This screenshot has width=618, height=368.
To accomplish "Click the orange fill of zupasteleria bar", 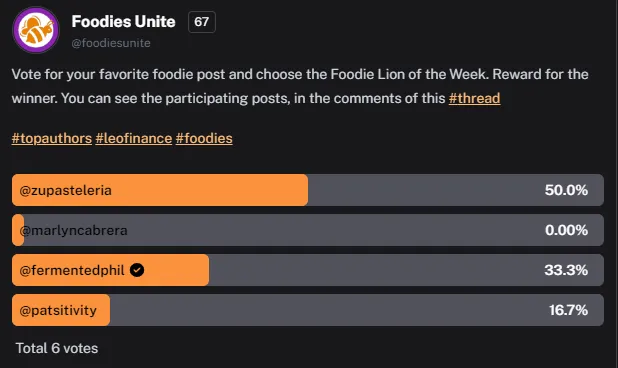I will tap(160, 190).
